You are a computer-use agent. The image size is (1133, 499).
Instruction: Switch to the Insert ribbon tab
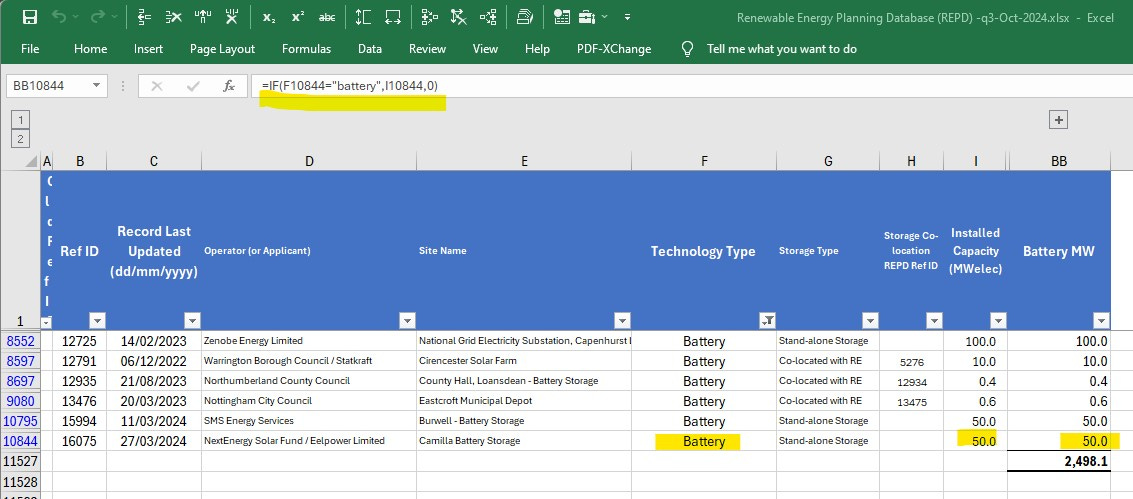pyautogui.click(x=148, y=48)
